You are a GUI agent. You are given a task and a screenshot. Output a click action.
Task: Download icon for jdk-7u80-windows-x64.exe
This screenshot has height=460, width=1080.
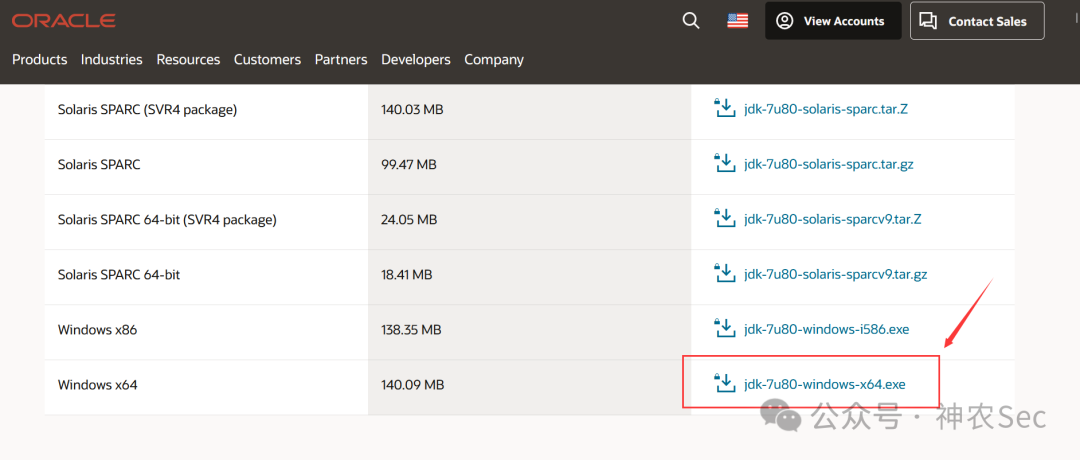click(x=724, y=384)
